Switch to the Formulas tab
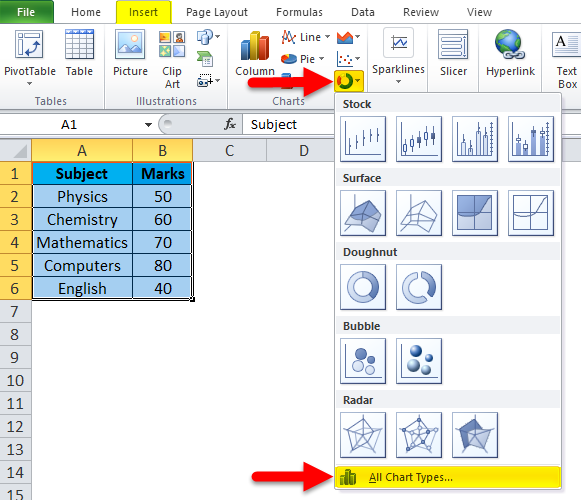 (x=299, y=12)
